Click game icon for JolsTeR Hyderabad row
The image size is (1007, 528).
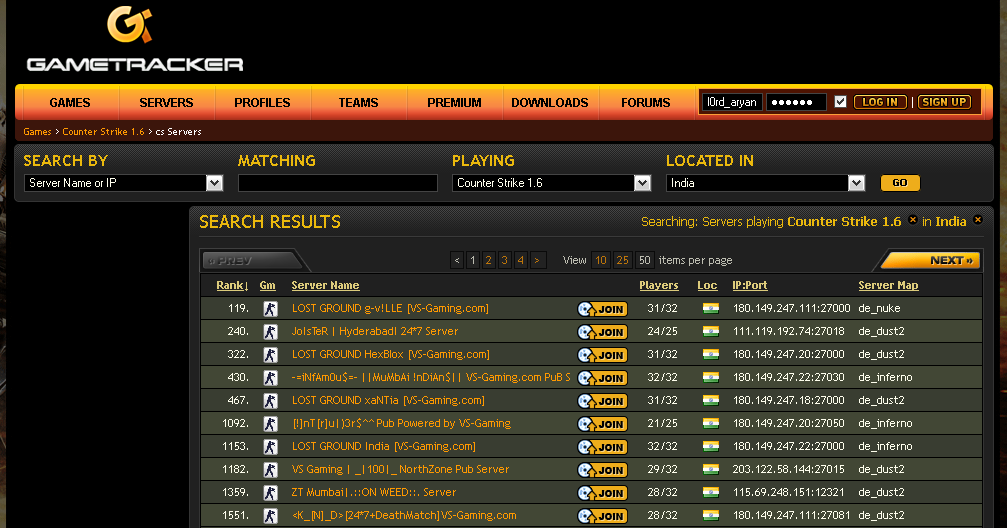pyautogui.click(x=270, y=332)
